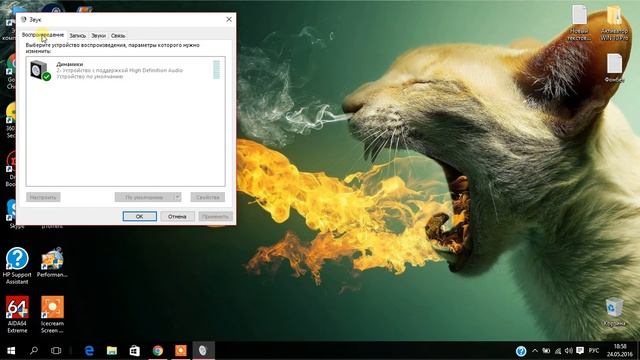The width and height of the screenshot is (640, 360).
Task: Click the network tray icon
Action: point(558,351)
